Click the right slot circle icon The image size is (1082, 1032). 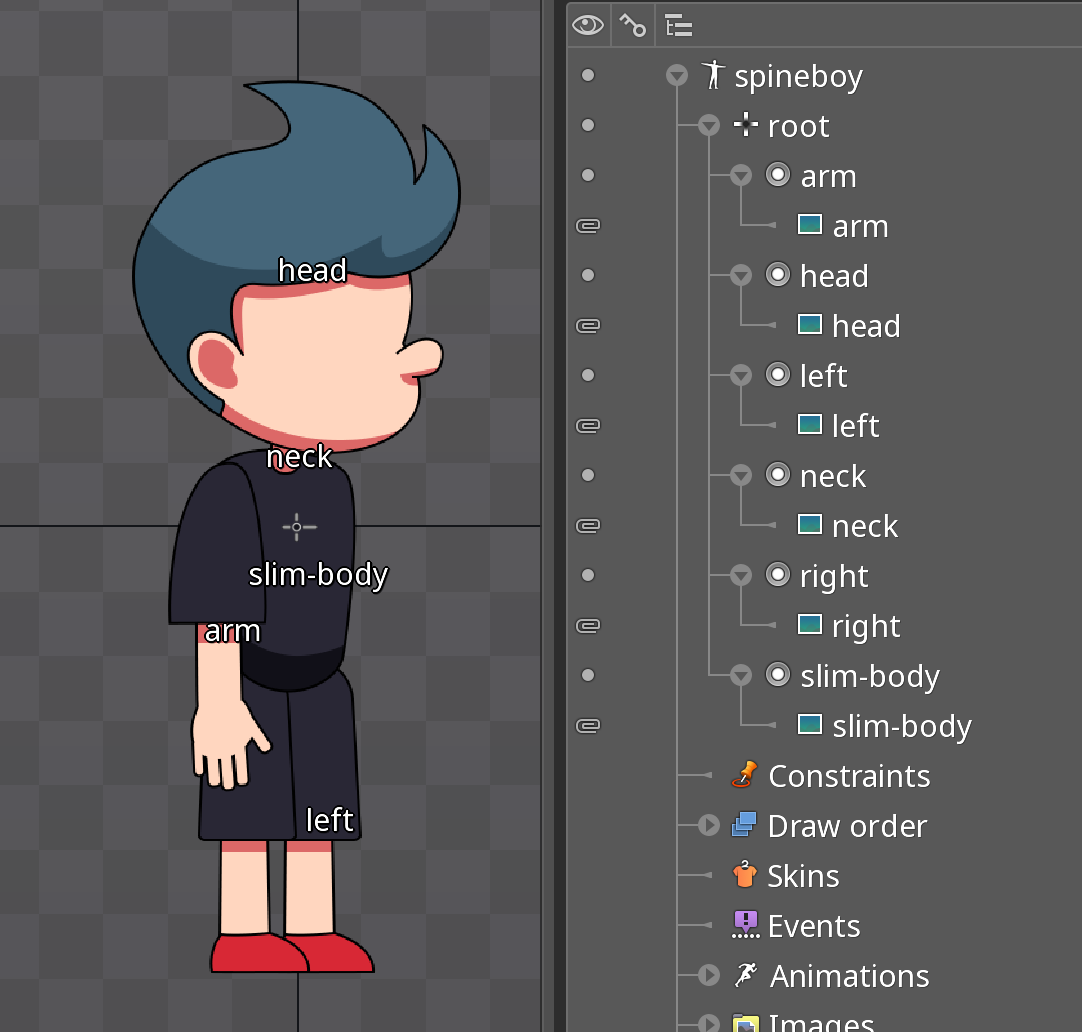(x=778, y=575)
